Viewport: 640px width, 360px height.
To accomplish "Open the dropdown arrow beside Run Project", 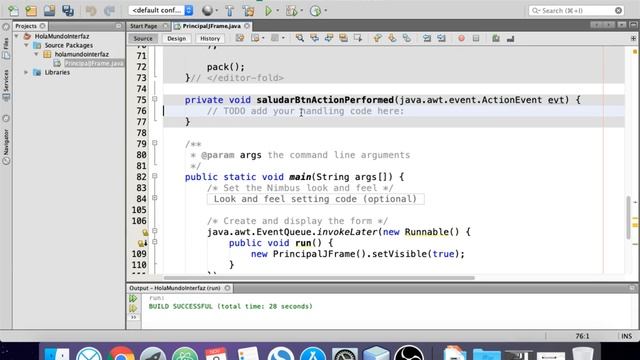I will 278,11.
